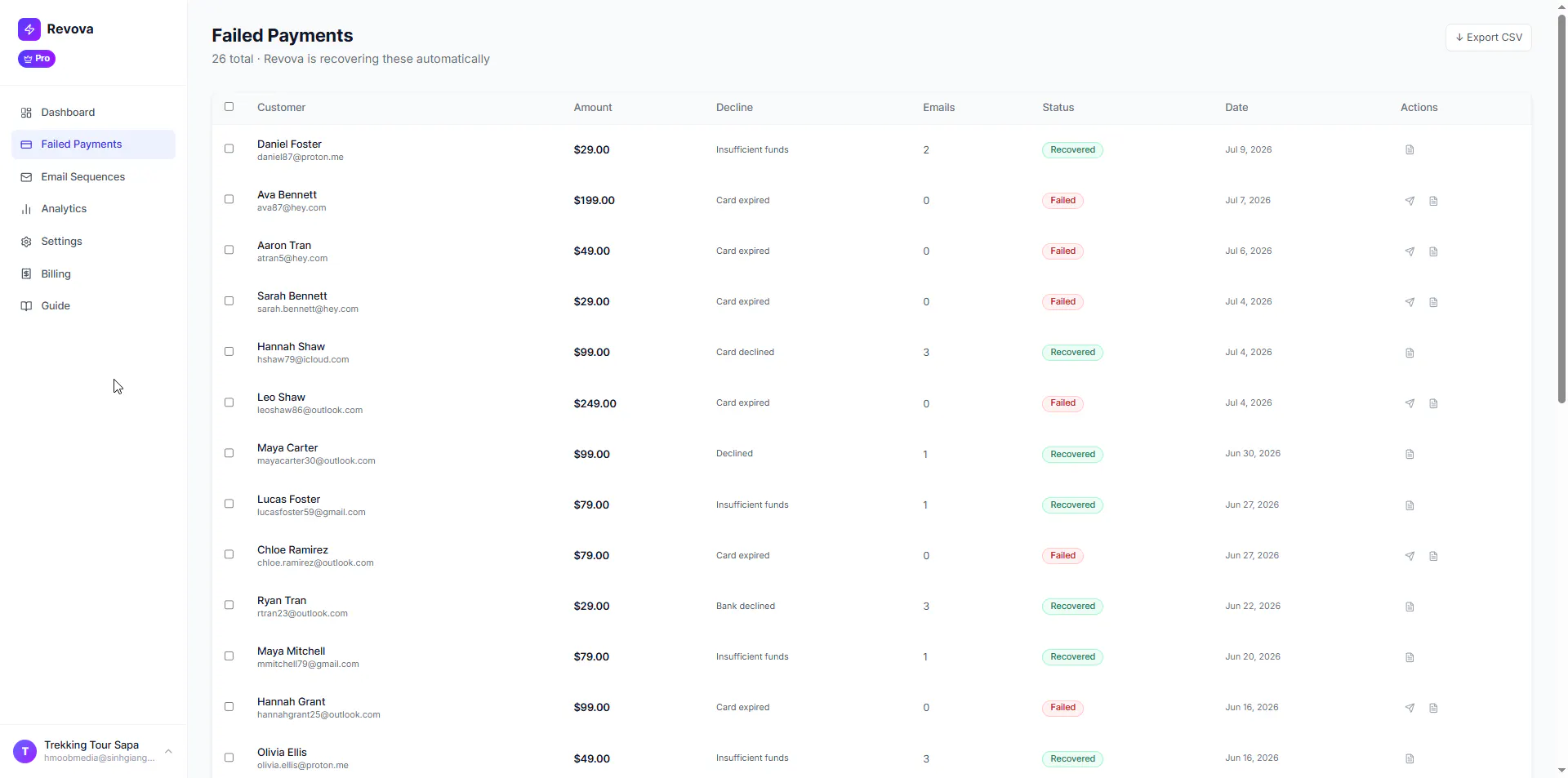1568x778 pixels.
Task: Select Maya Mitchell's row checkbox
Action: 229,656
